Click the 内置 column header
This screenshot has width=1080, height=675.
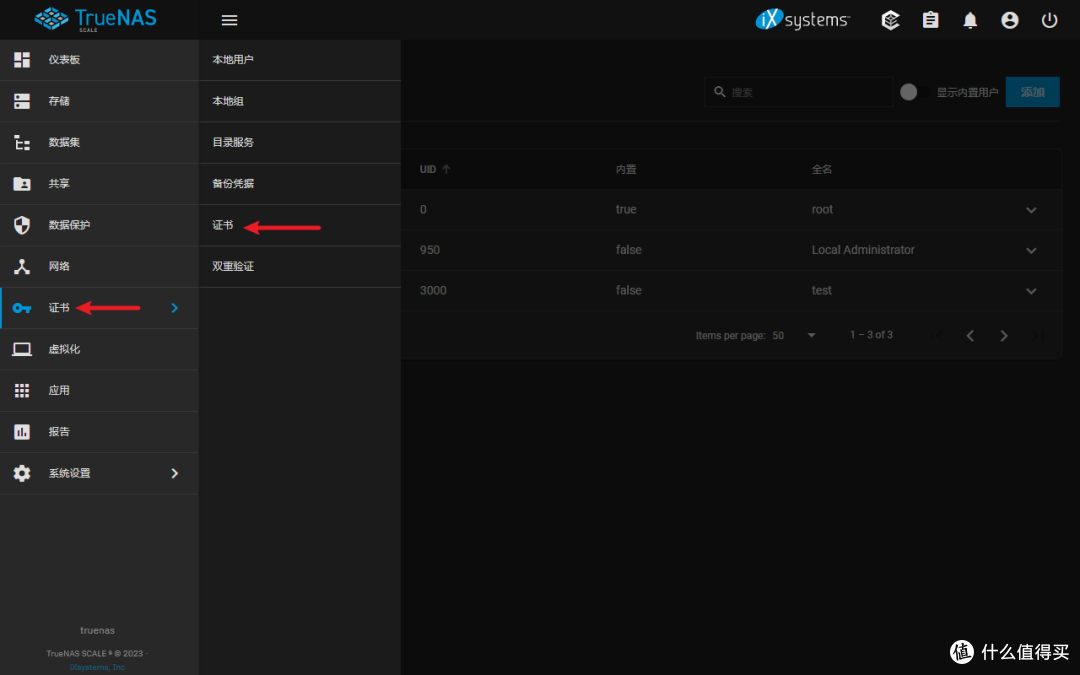625,169
